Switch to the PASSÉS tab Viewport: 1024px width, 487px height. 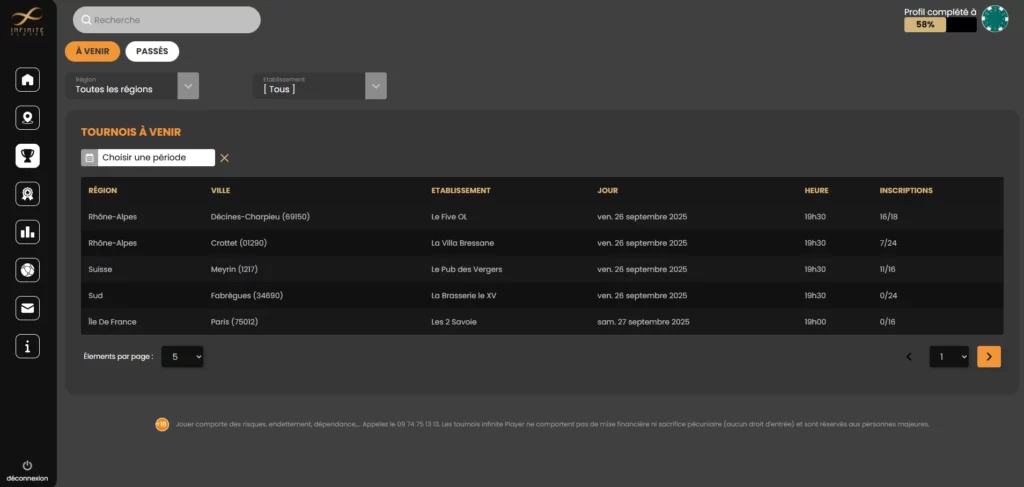point(152,51)
